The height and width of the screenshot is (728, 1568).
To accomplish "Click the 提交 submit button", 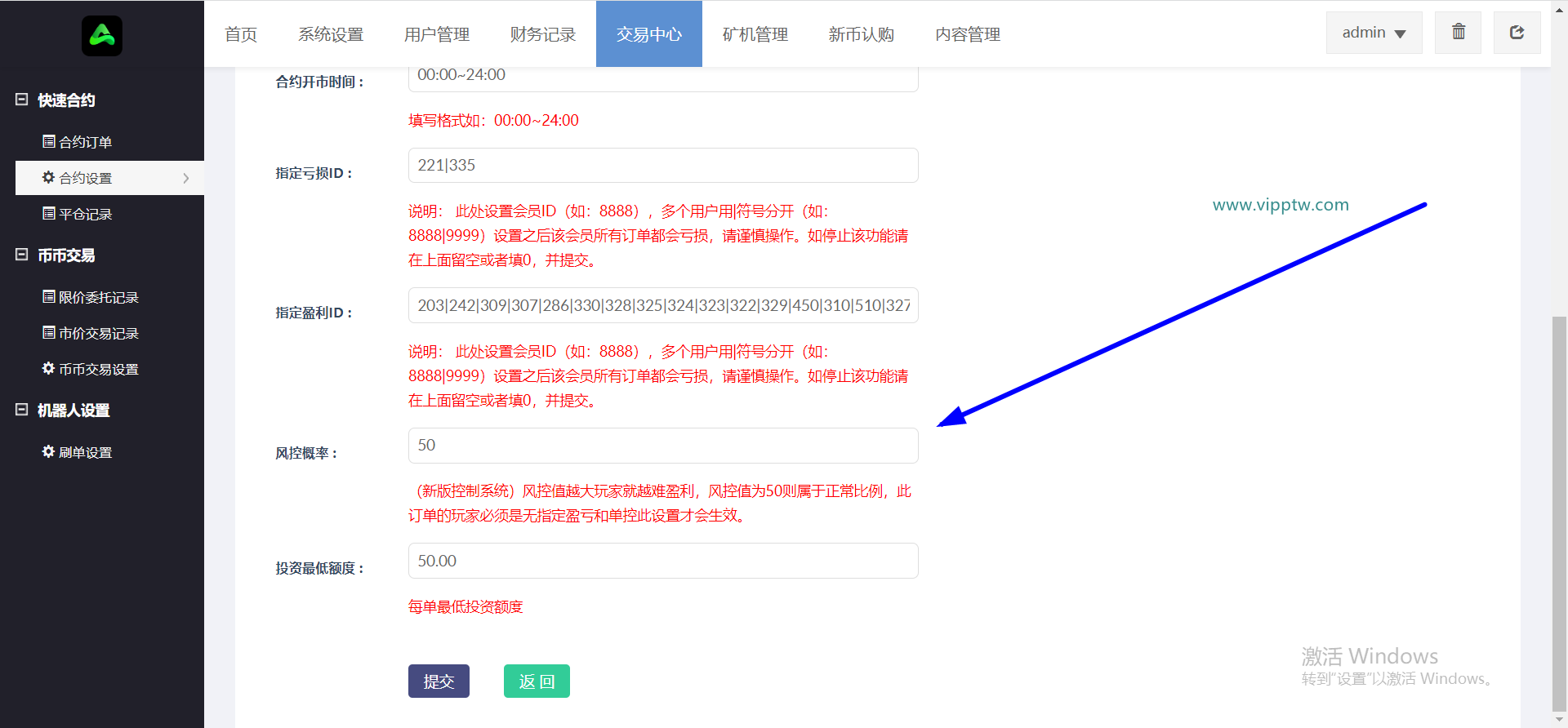I will click(439, 681).
